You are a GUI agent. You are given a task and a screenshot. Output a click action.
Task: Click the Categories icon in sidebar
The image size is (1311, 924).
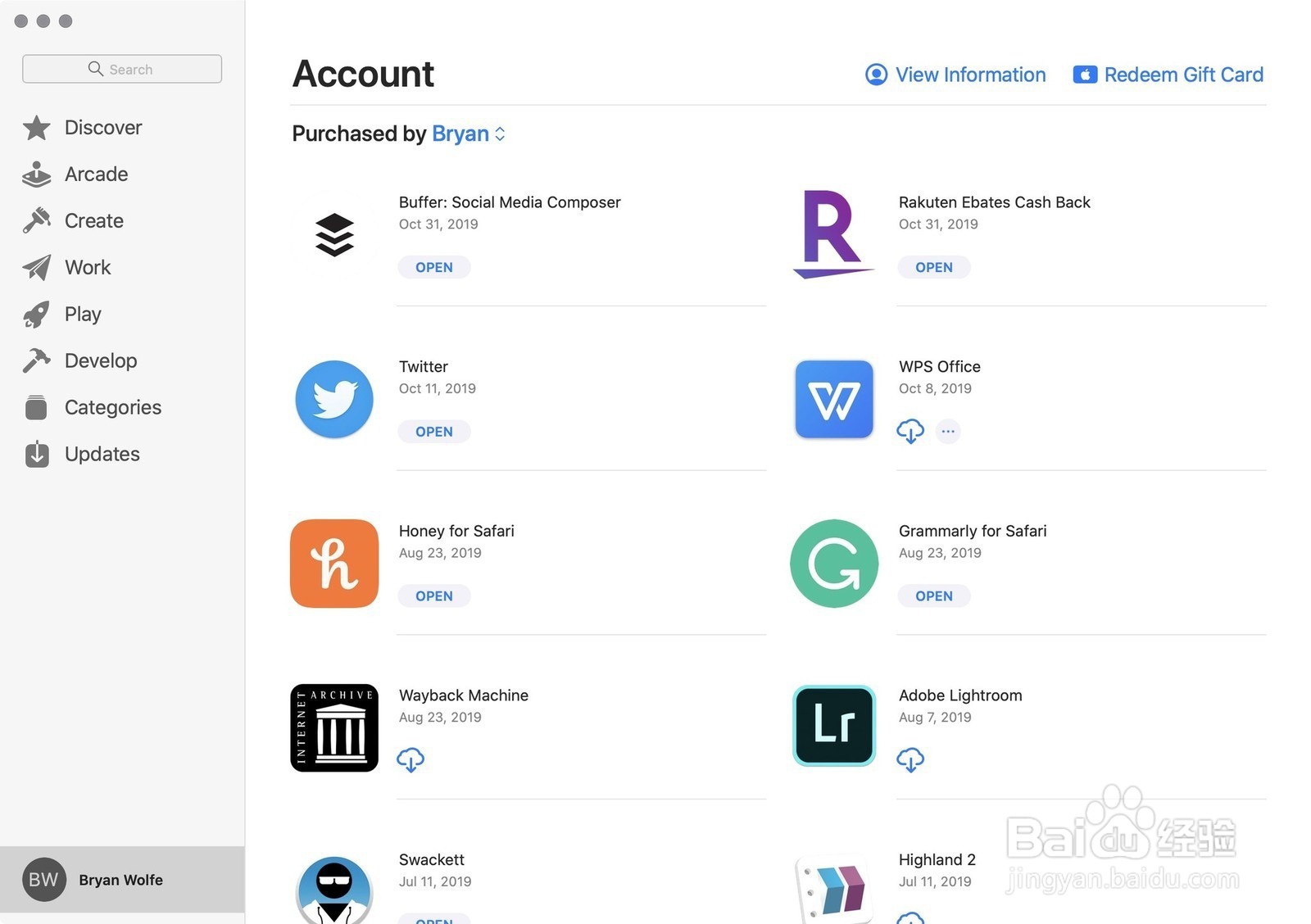[36, 408]
